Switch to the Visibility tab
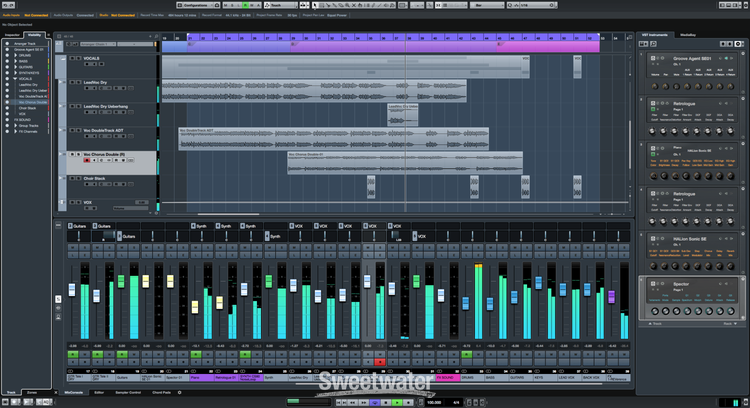The height and width of the screenshot is (408, 750). pos(34,35)
